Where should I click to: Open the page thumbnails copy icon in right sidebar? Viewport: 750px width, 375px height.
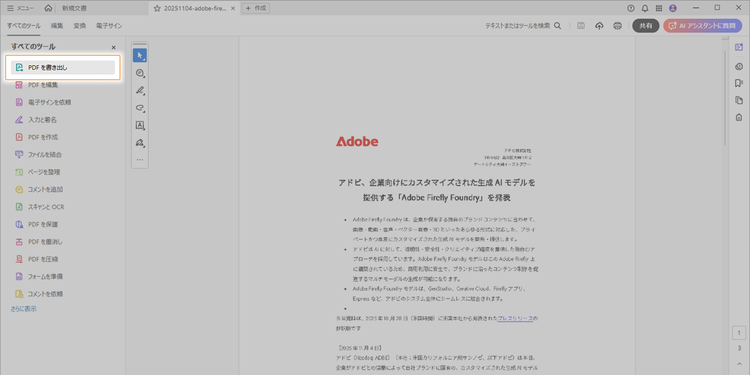pos(739,100)
